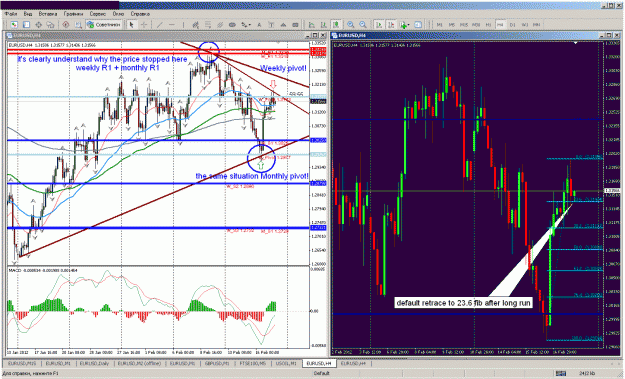The width and height of the screenshot is (625, 379).
Task: Select the Fibonacci retracement tool
Action: coord(208,25)
